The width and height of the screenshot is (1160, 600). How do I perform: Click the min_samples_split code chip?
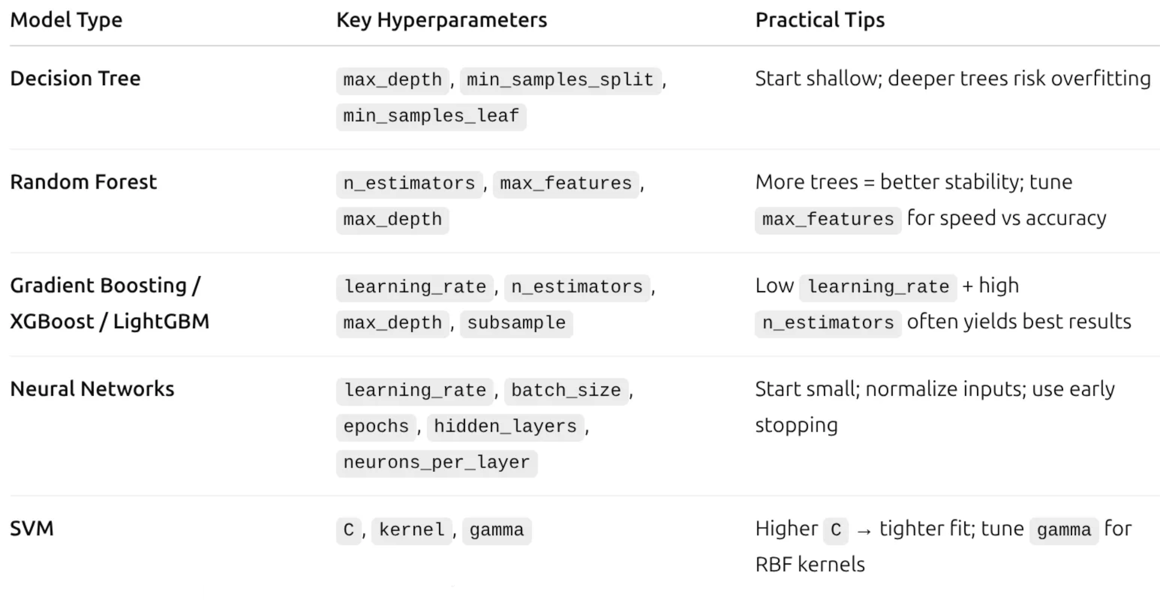[561, 80]
